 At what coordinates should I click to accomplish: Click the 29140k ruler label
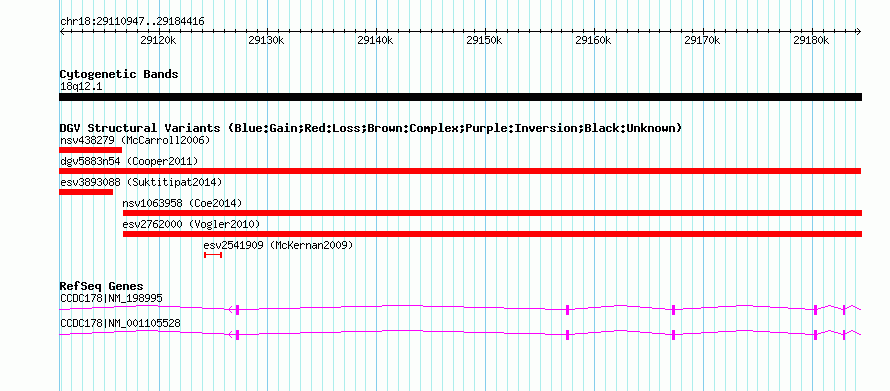click(x=376, y=41)
